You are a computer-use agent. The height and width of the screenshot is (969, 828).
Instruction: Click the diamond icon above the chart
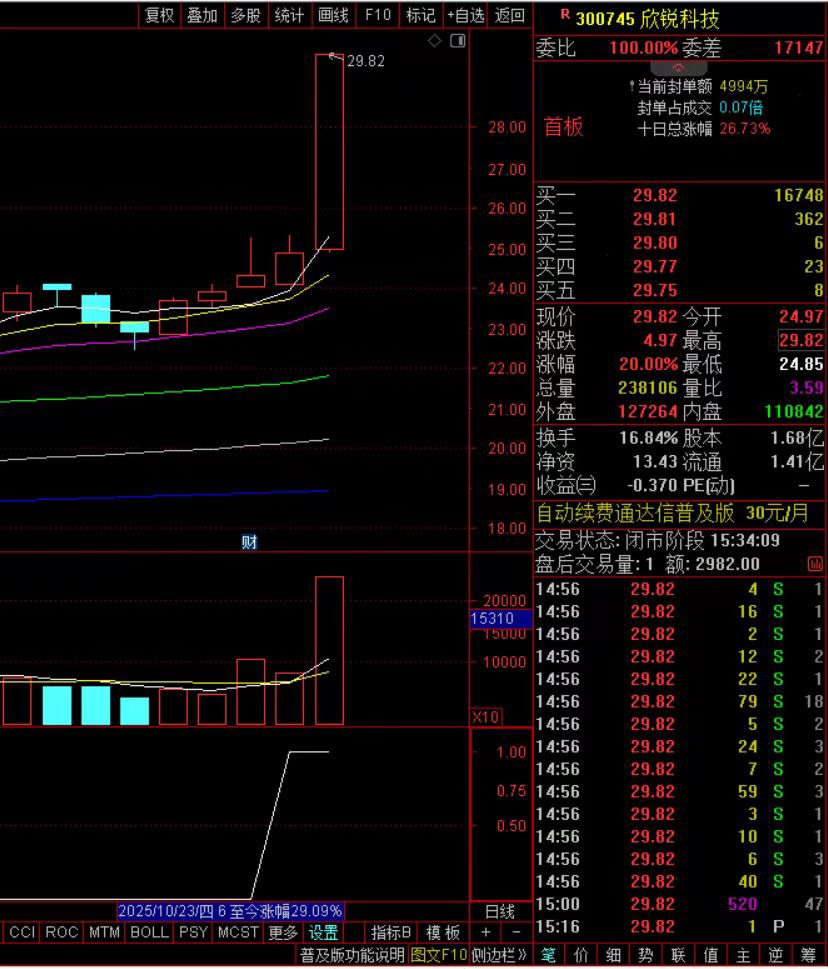tap(434, 41)
